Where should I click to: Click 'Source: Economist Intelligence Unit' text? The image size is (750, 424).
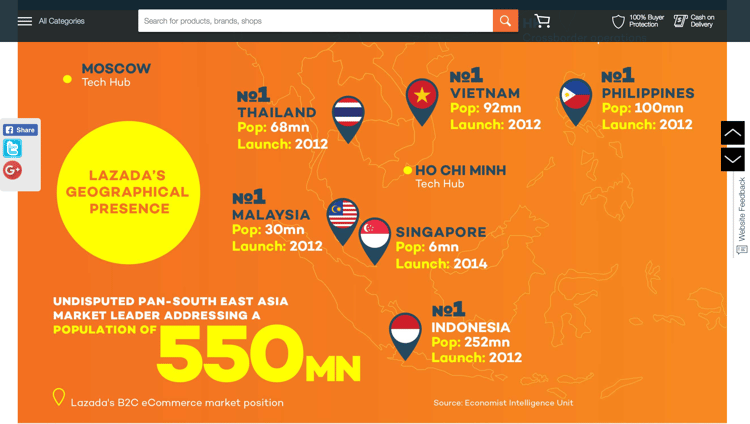click(503, 403)
